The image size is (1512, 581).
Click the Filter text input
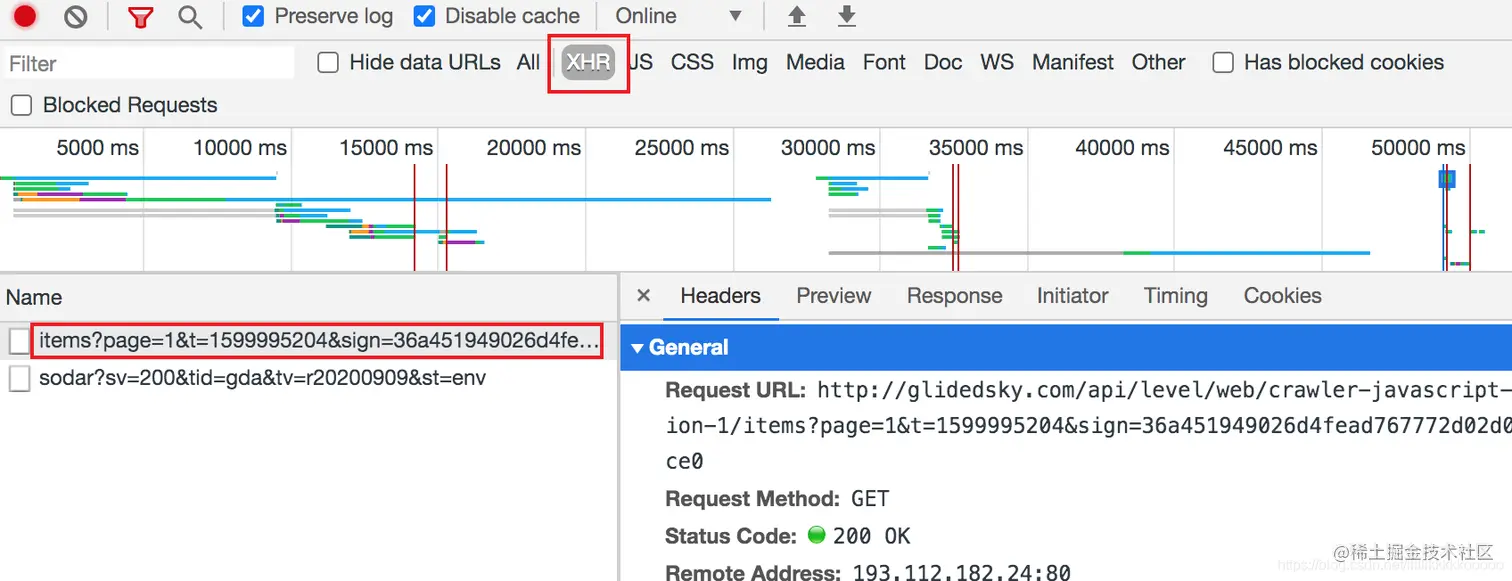pos(150,63)
